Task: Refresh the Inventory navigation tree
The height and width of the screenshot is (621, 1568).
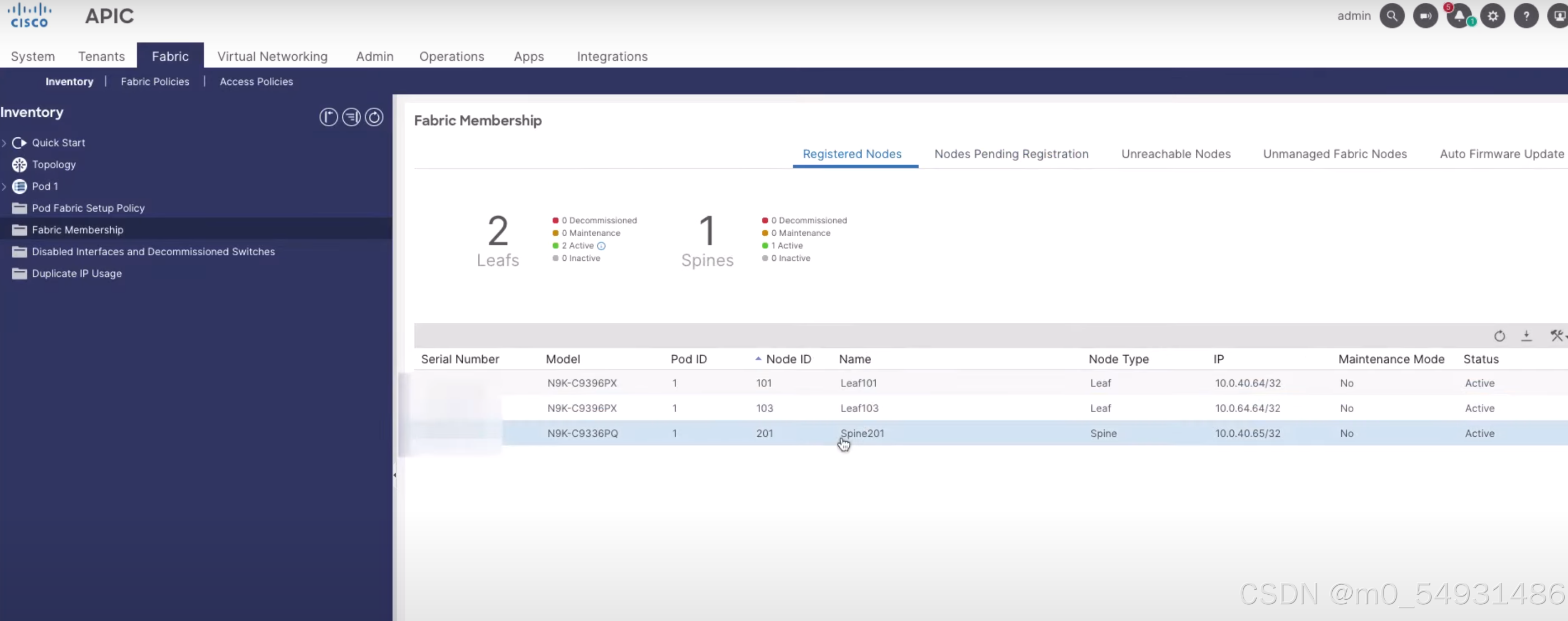Action: pos(374,117)
